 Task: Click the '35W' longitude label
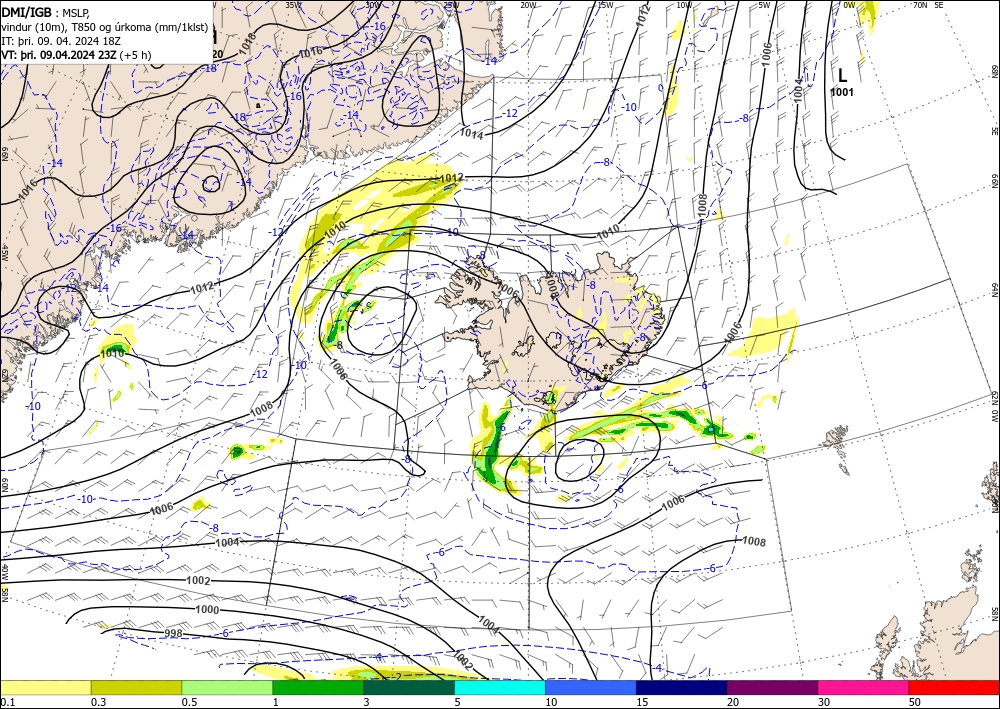[x=293, y=5]
